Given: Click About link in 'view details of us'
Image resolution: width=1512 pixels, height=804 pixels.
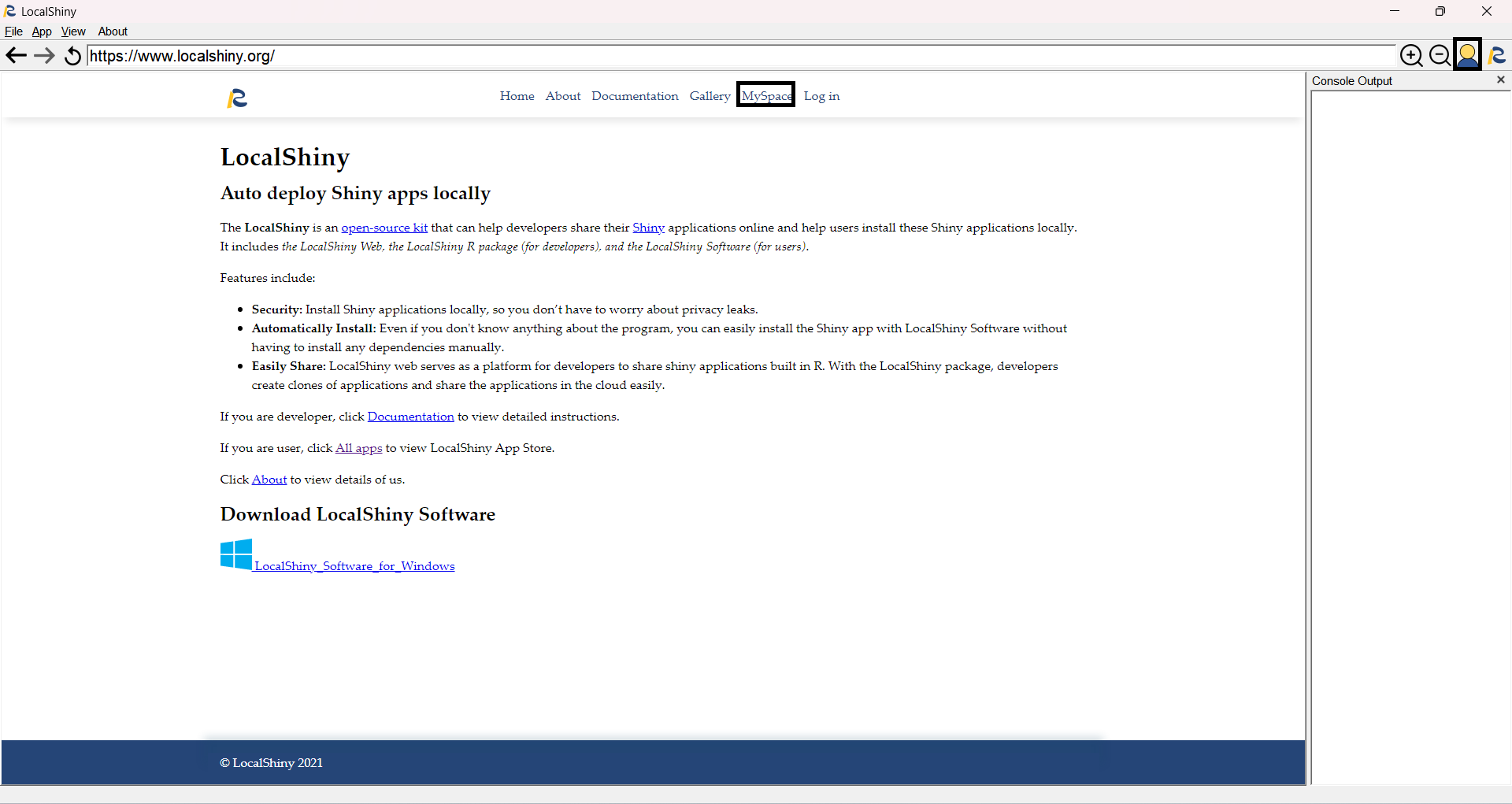Looking at the screenshot, I should pos(269,480).
